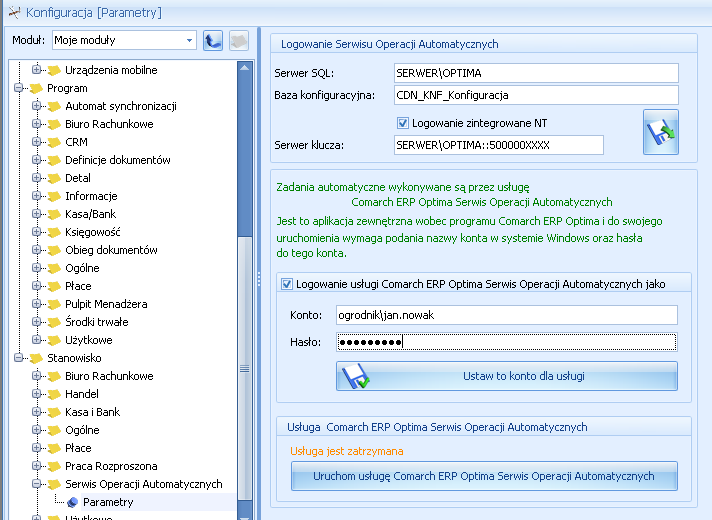The height and width of the screenshot is (520, 712).
Task: Expand the Płace node under Program
Action: click(36, 285)
